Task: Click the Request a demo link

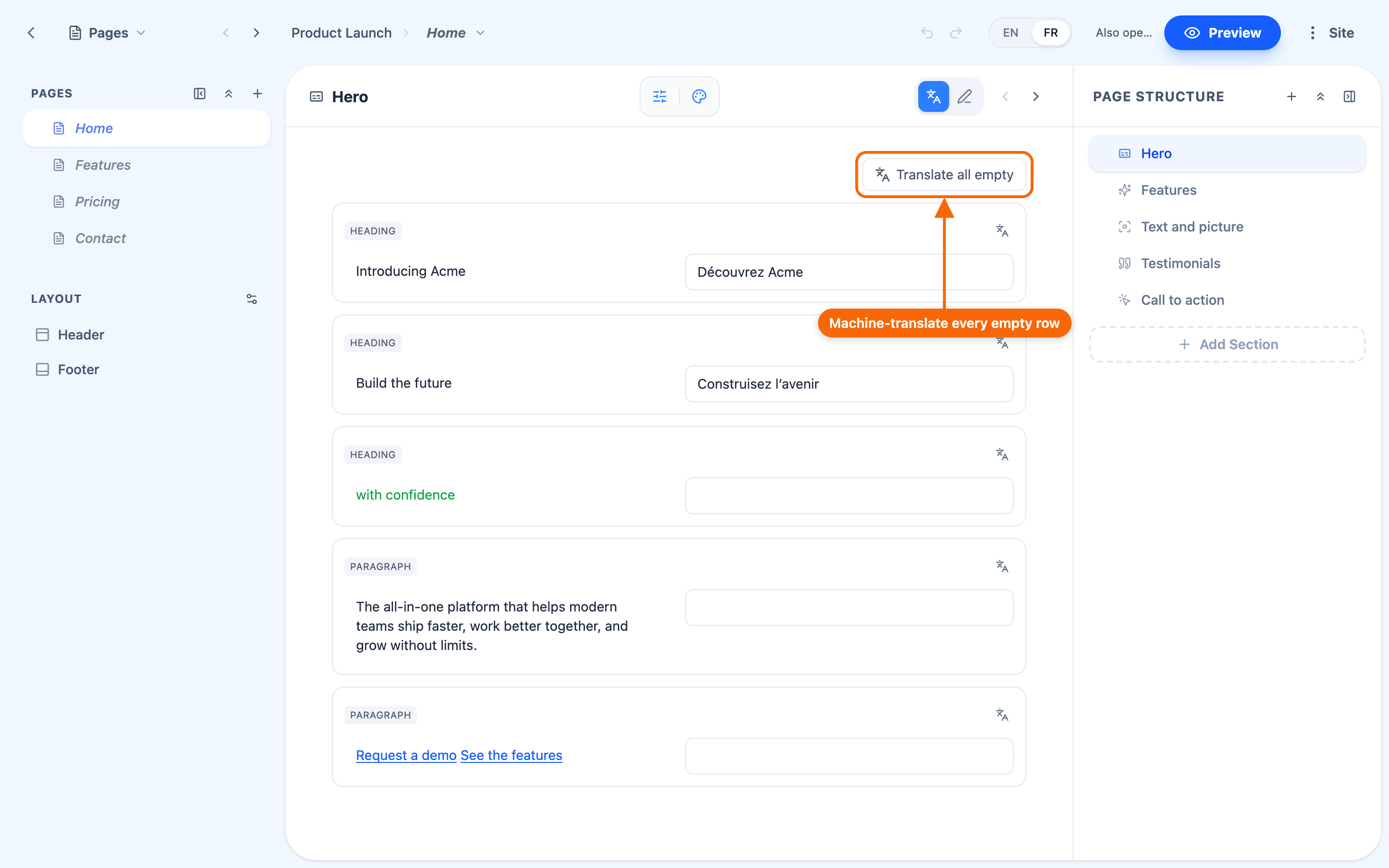Action: pos(406,756)
